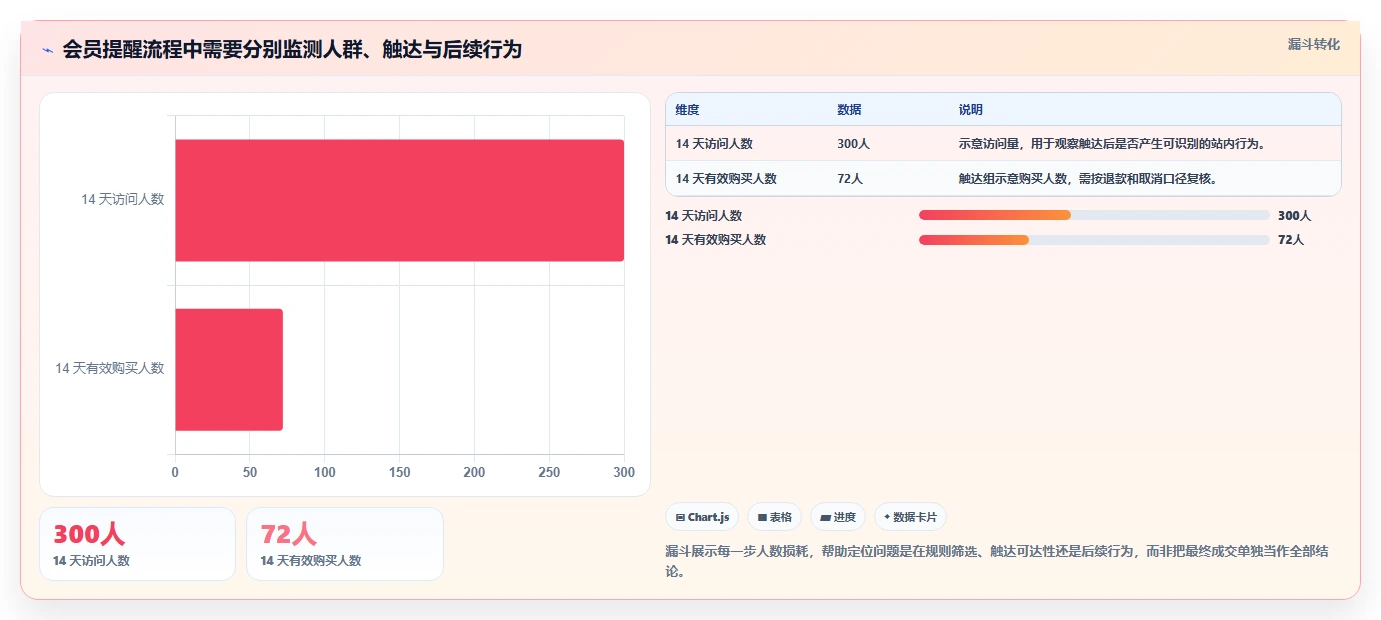This screenshot has height=620, width=1381.
Task: Select the Chart.js chip
Action: [x=702, y=517]
